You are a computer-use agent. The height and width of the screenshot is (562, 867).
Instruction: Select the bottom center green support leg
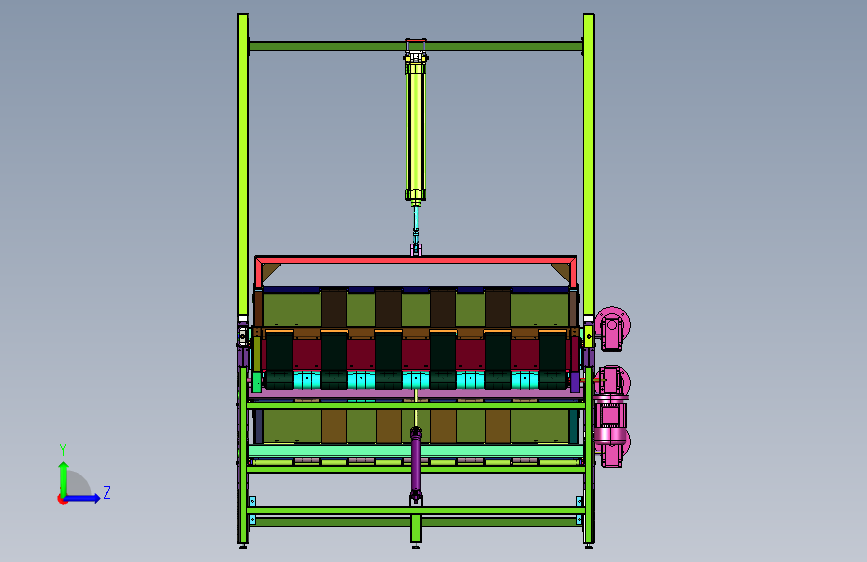pos(416,528)
